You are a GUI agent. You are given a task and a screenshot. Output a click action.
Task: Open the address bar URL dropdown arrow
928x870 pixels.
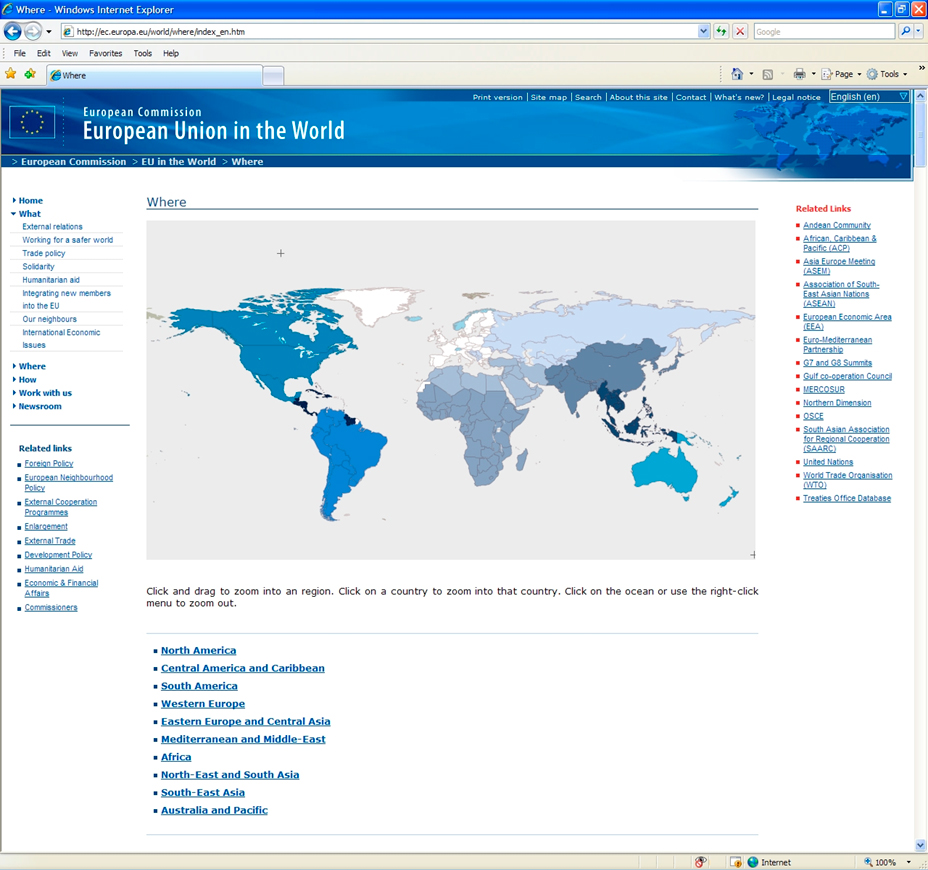tap(704, 31)
